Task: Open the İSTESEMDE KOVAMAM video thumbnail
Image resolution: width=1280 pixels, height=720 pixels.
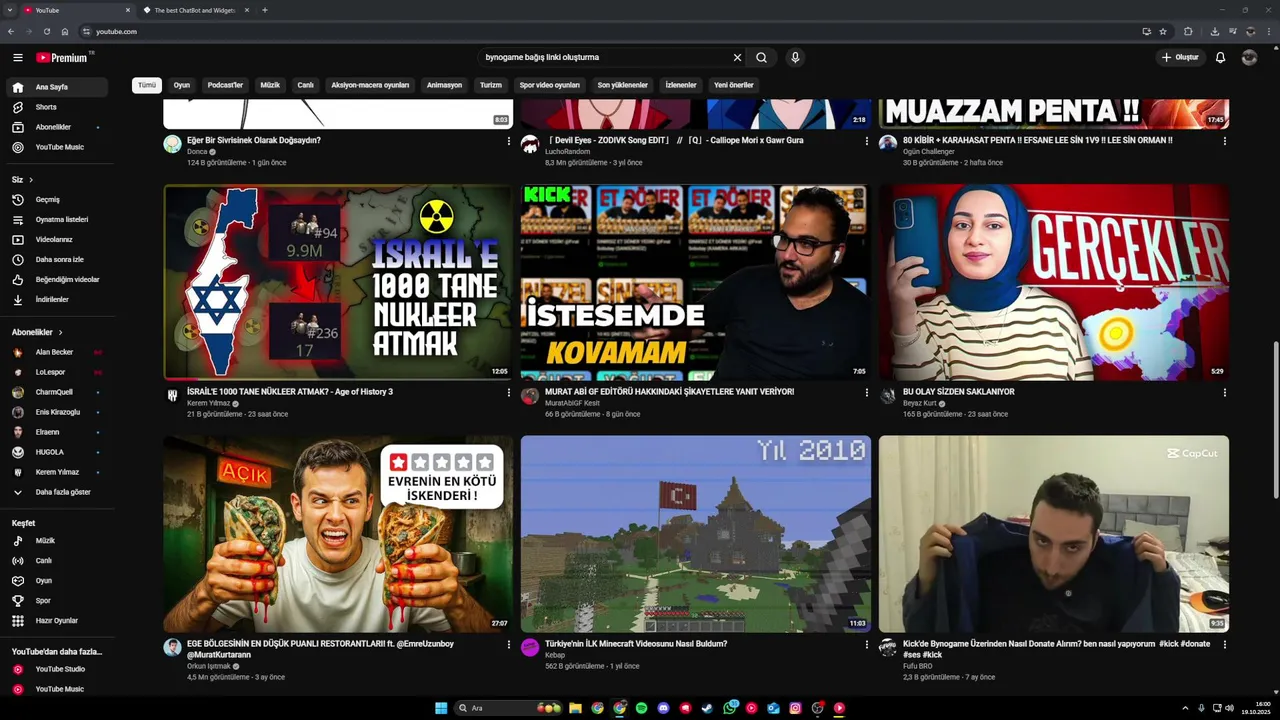Action: [695, 282]
